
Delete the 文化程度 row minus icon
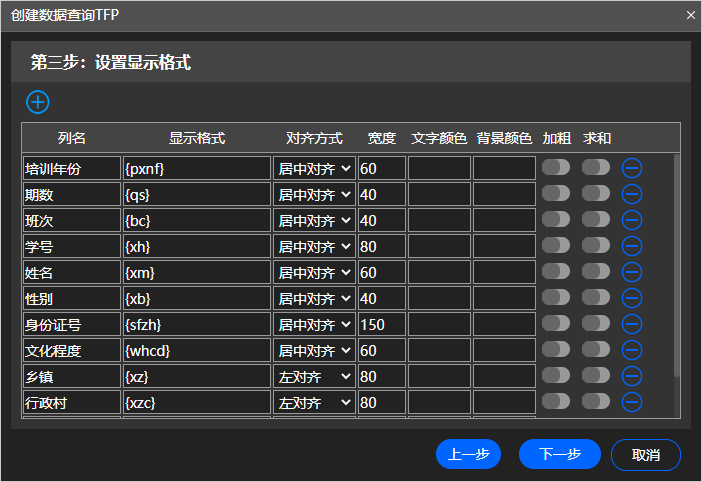[x=632, y=350]
